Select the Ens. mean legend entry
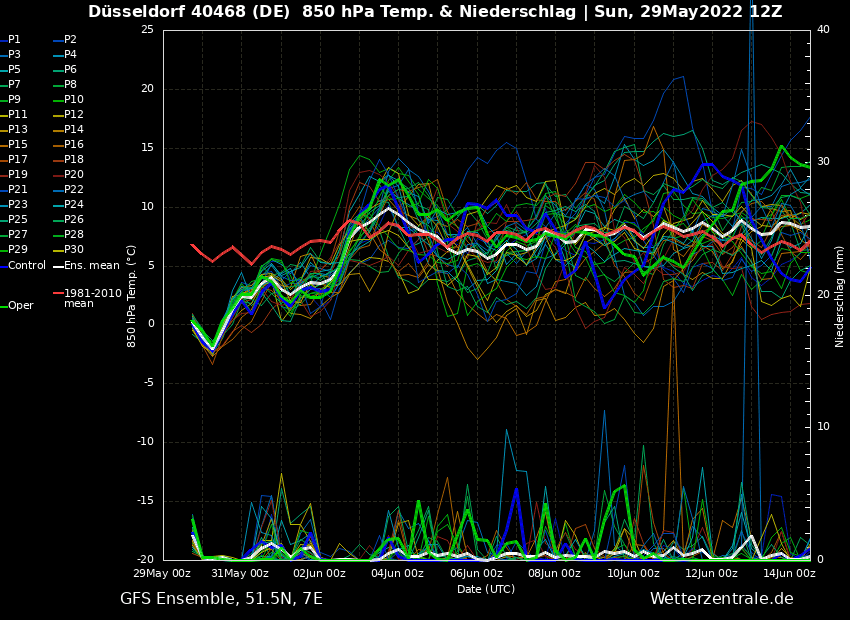 click(91, 265)
